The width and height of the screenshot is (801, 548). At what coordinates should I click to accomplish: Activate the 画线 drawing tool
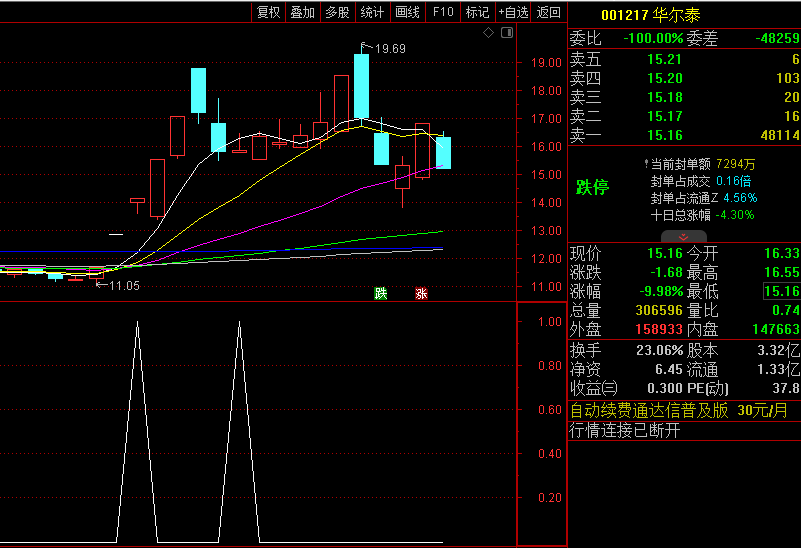407,12
